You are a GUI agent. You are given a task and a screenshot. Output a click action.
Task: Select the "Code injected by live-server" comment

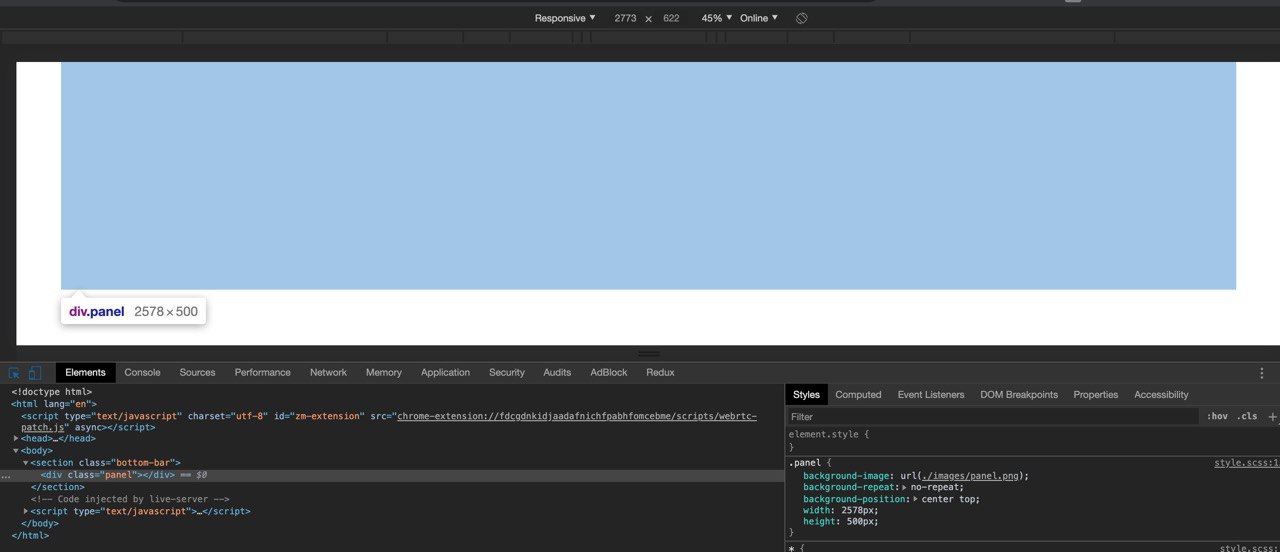pos(130,499)
